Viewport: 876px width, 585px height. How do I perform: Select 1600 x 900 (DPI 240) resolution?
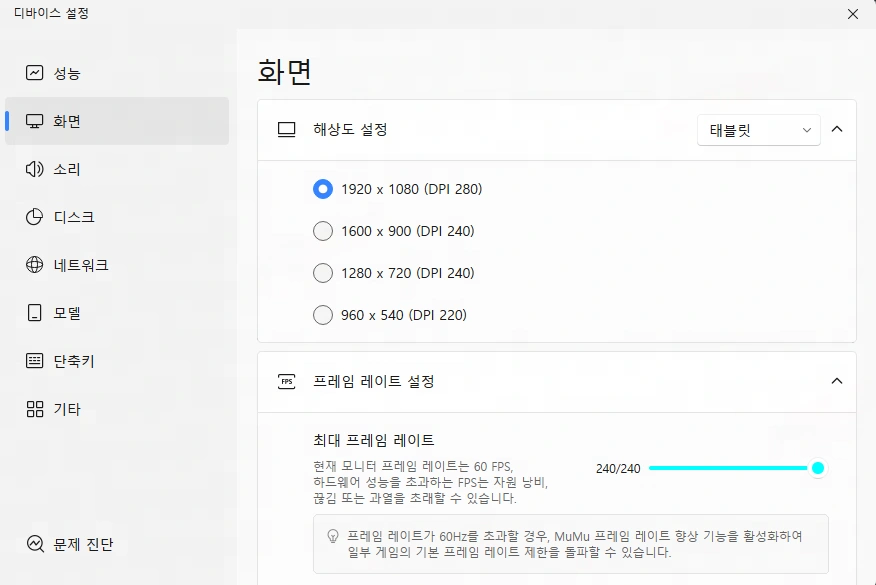[323, 231]
